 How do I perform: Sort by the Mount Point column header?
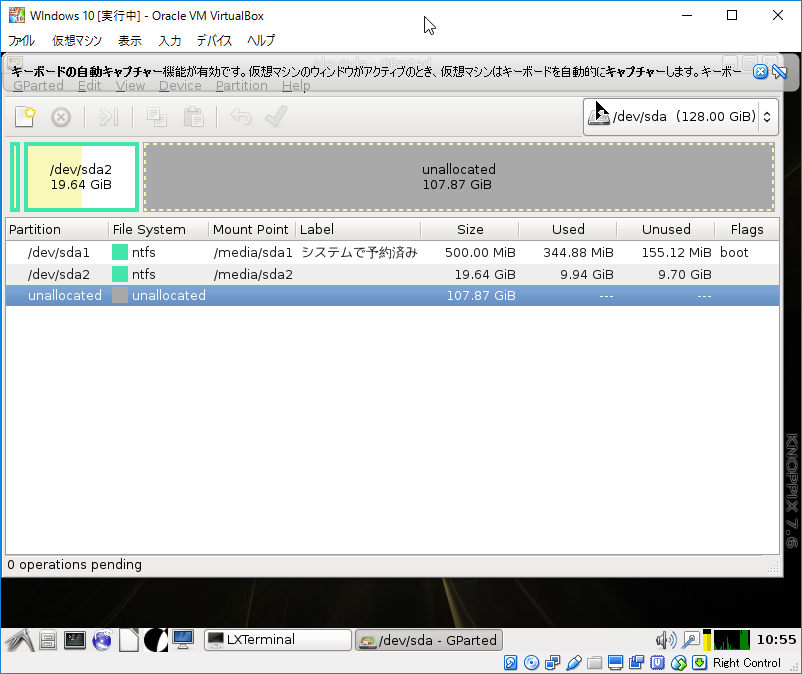pos(252,230)
